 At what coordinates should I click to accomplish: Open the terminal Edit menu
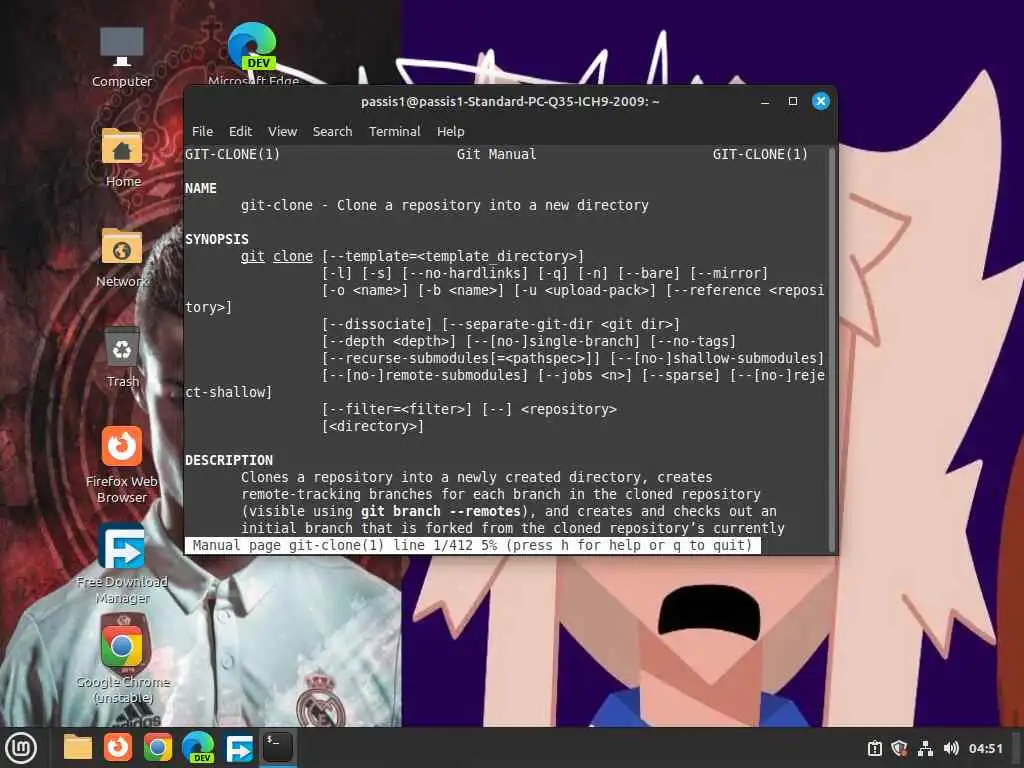[240, 131]
